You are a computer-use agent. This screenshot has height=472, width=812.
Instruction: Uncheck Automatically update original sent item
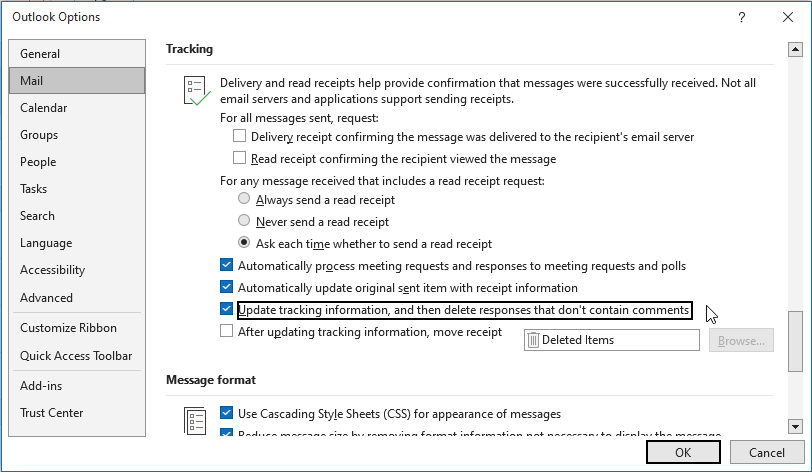(226, 287)
